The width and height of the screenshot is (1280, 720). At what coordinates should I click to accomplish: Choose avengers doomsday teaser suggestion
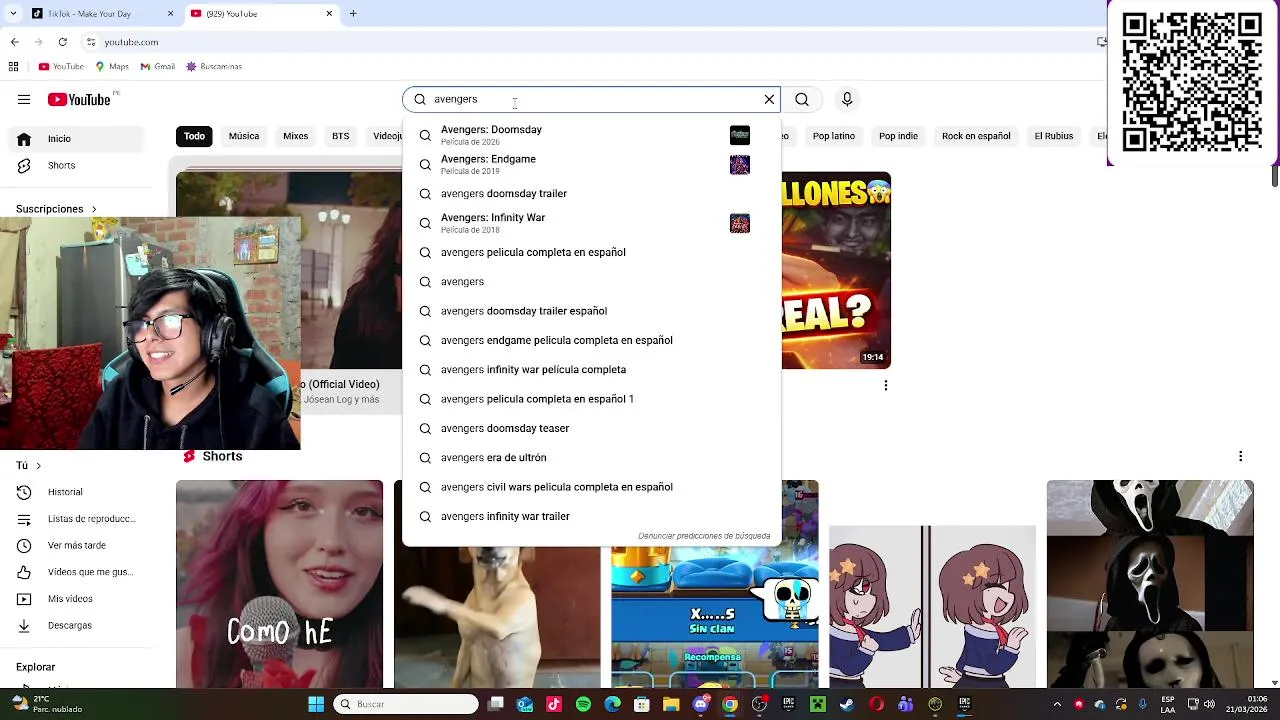(x=591, y=428)
